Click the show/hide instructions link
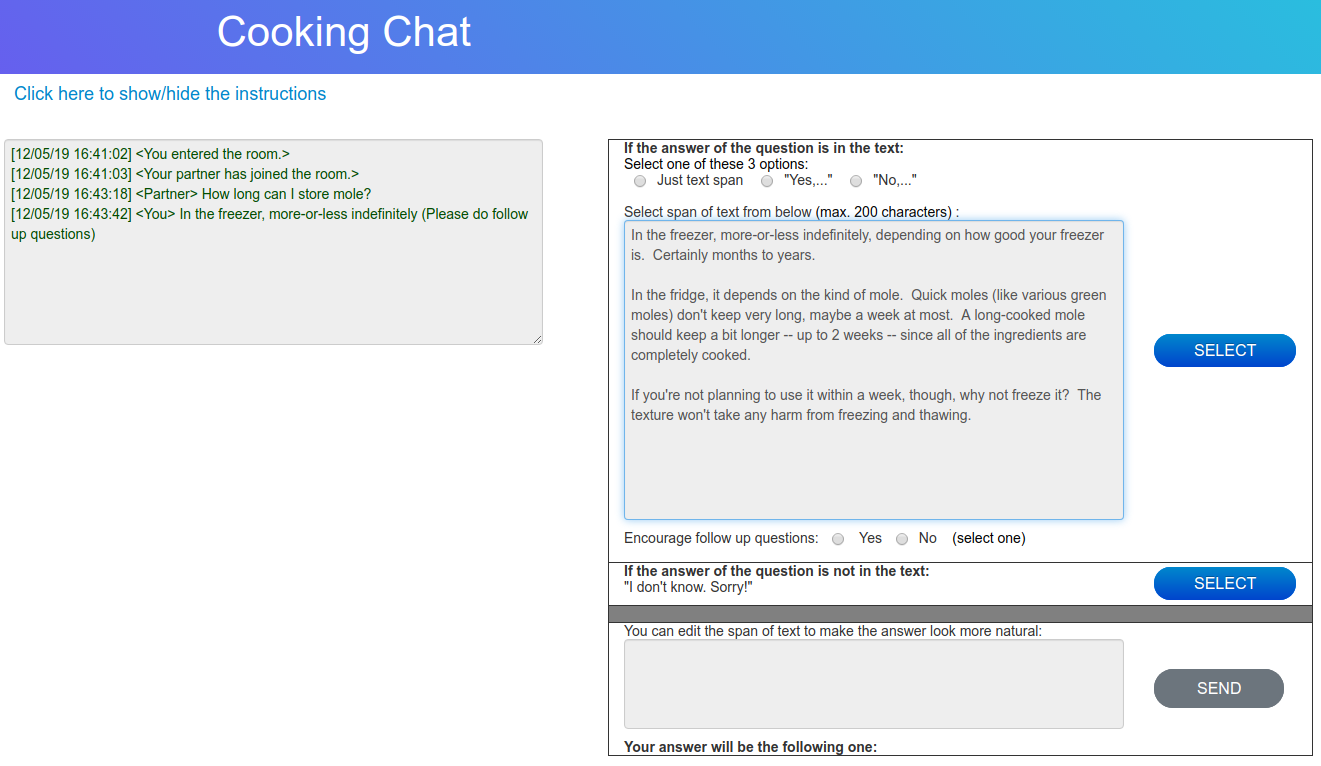Image resolution: width=1321 pixels, height=766 pixels. 170,94
